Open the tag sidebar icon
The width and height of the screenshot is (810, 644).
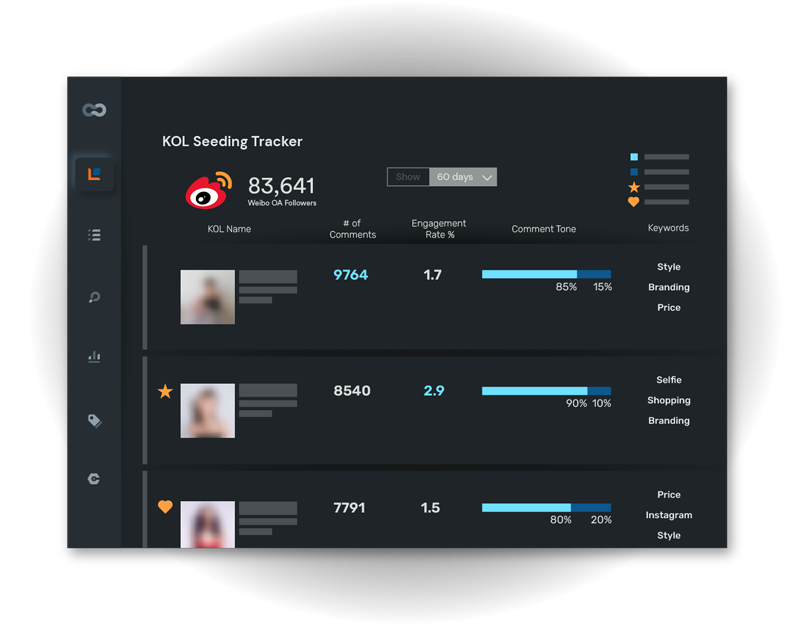coord(94,420)
